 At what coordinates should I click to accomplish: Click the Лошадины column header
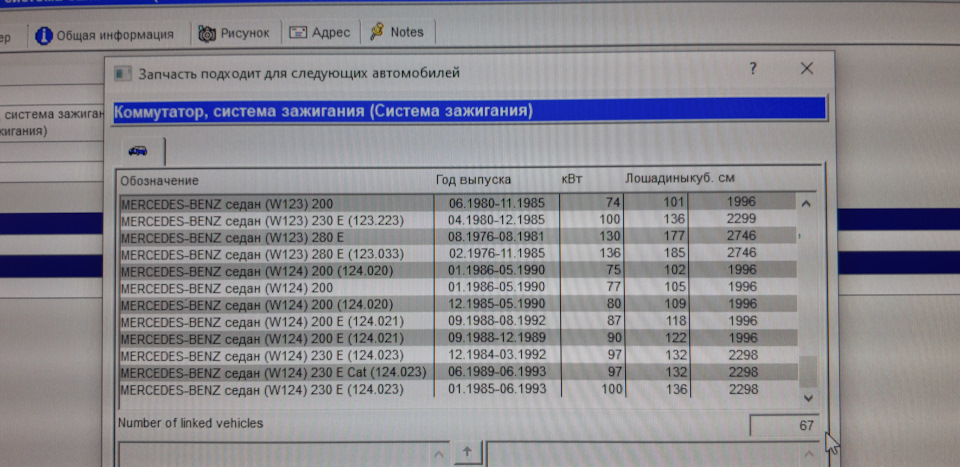pos(658,179)
